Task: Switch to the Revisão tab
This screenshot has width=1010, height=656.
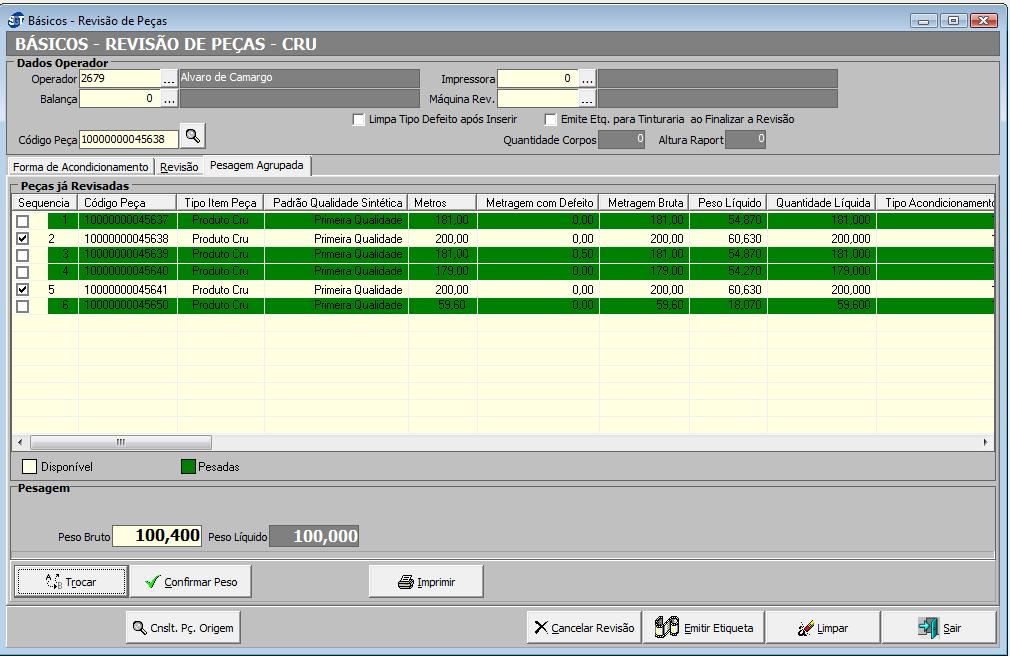Action: click(x=179, y=167)
